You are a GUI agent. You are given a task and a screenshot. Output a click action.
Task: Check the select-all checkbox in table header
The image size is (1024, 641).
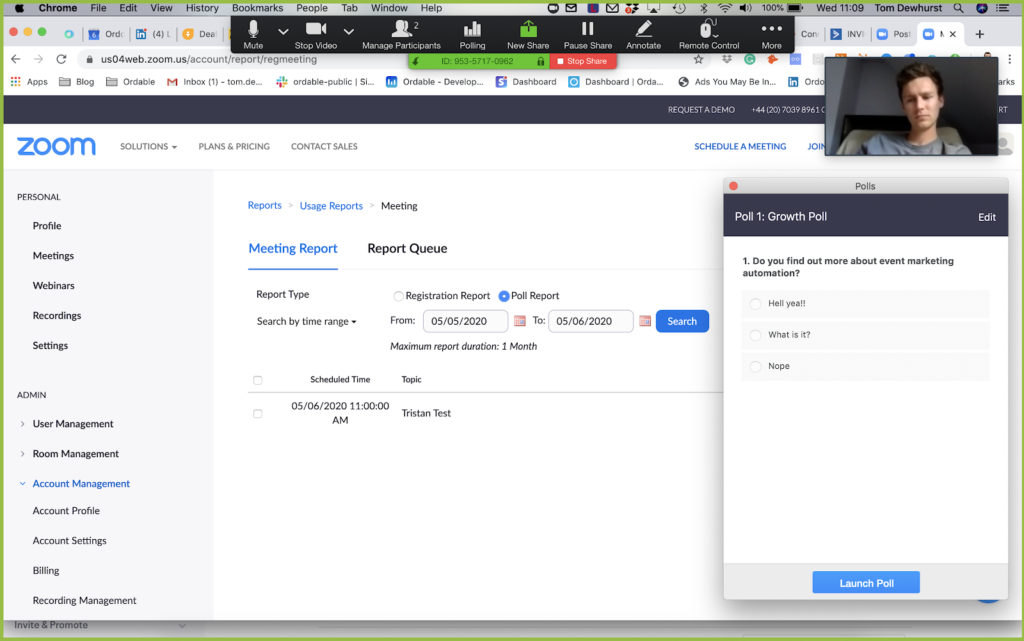click(x=257, y=380)
